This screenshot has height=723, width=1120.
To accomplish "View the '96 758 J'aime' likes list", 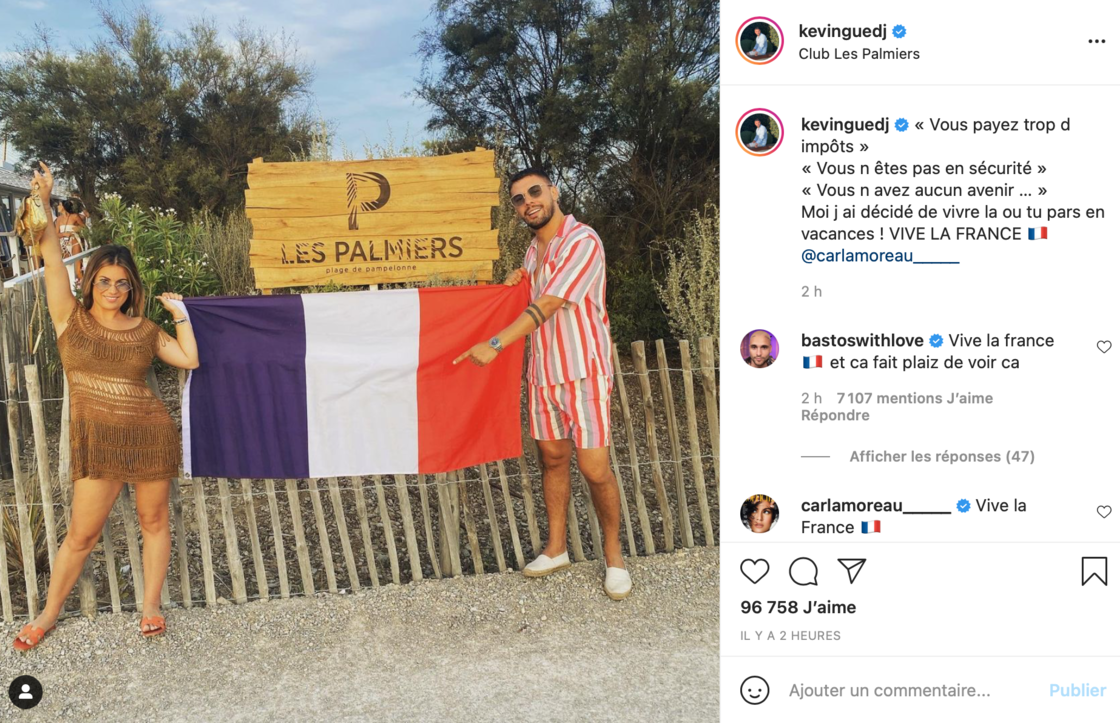I will (798, 607).
